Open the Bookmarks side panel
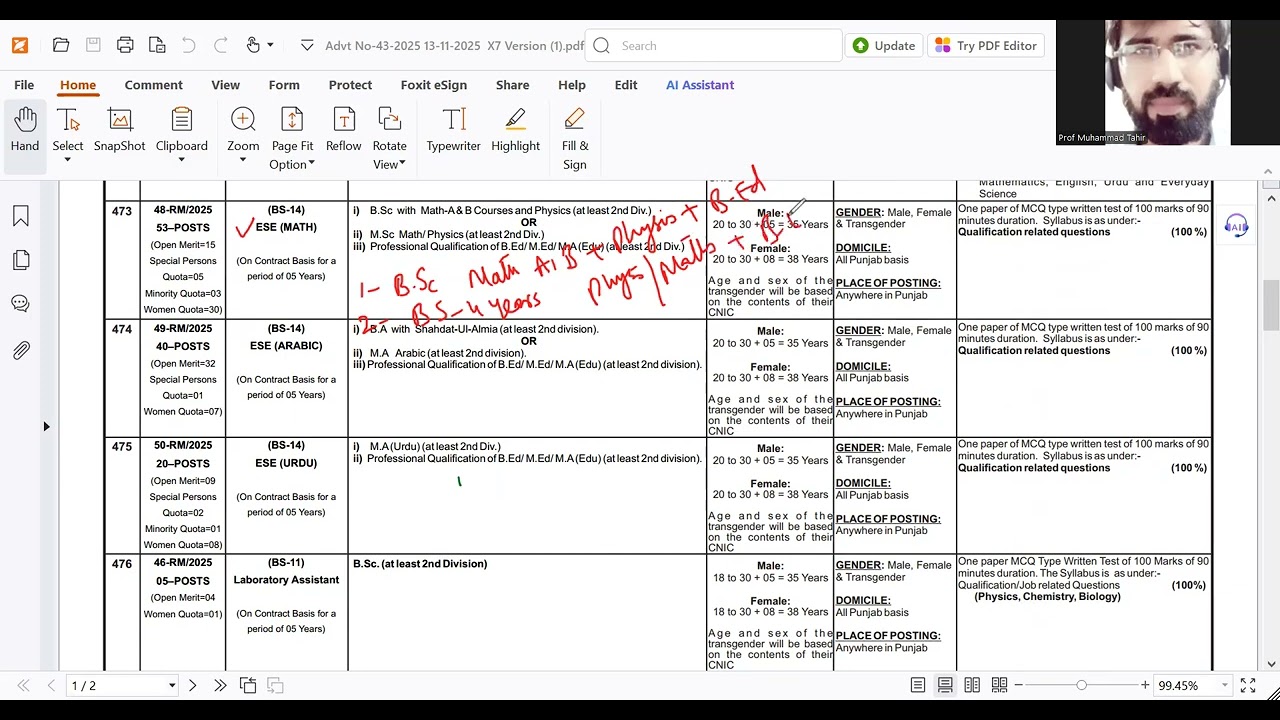 pyautogui.click(x=21, y=216)
